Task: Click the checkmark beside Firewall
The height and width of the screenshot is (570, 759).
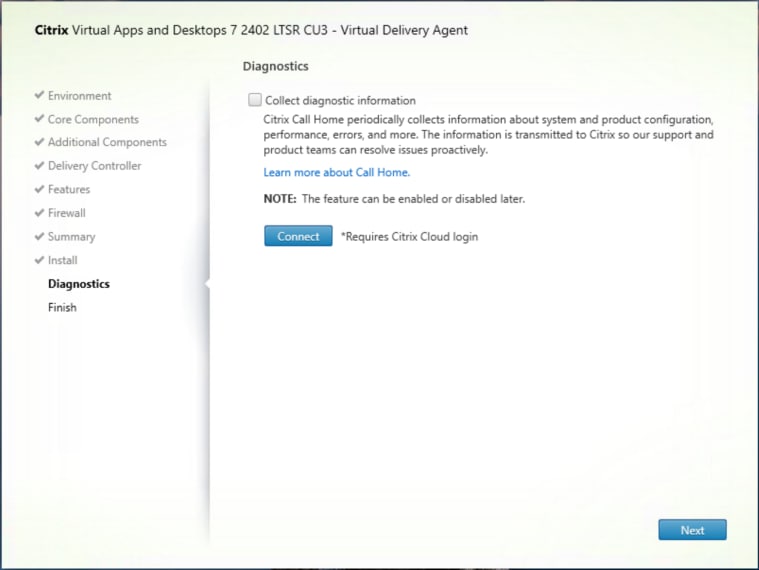Action: coord(40,212)
